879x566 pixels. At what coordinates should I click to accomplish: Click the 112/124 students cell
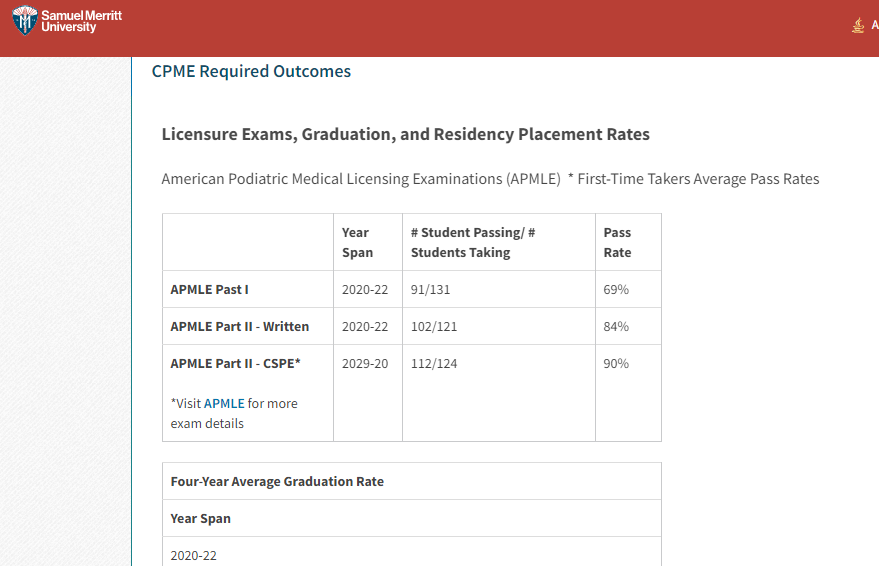[x=434, y=363]
